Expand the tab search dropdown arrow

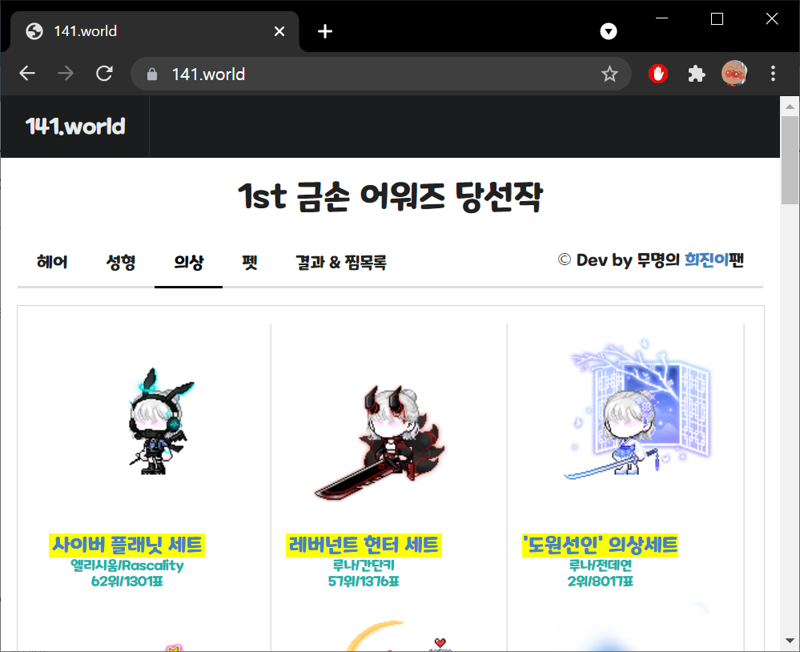pyautogui.click(x=608, y=31)
